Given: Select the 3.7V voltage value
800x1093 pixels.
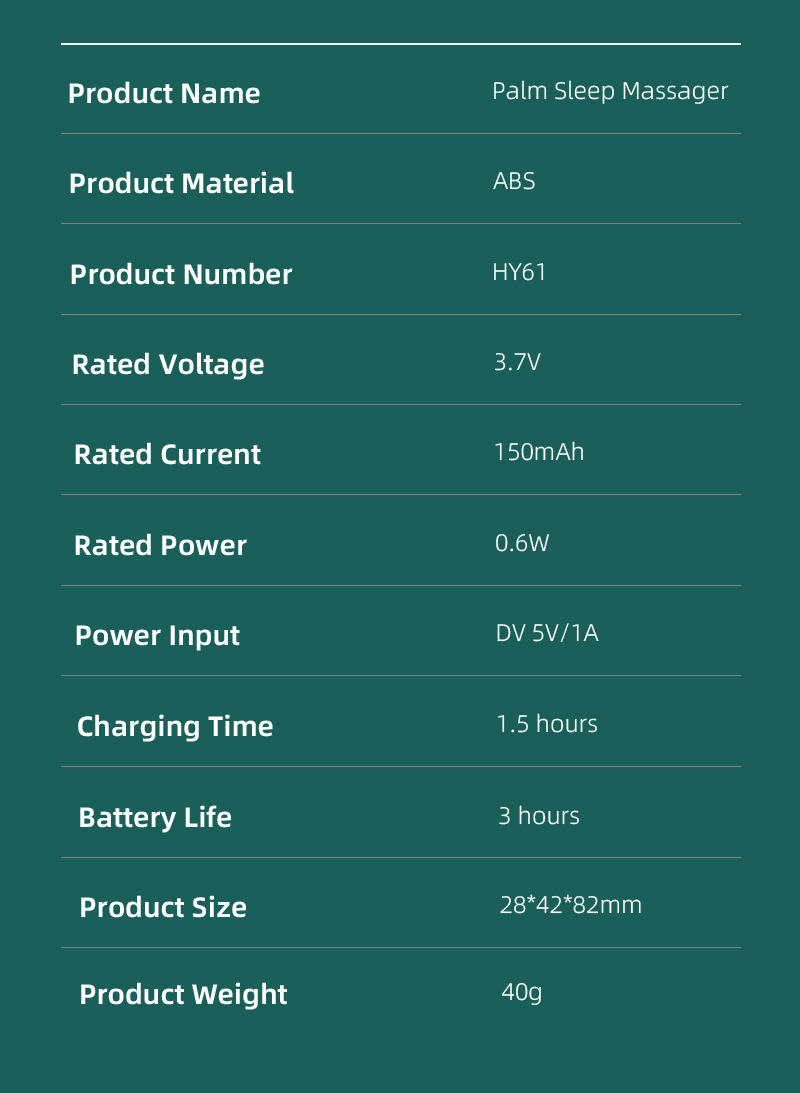Looking at the screenshot, I should 516,362.
